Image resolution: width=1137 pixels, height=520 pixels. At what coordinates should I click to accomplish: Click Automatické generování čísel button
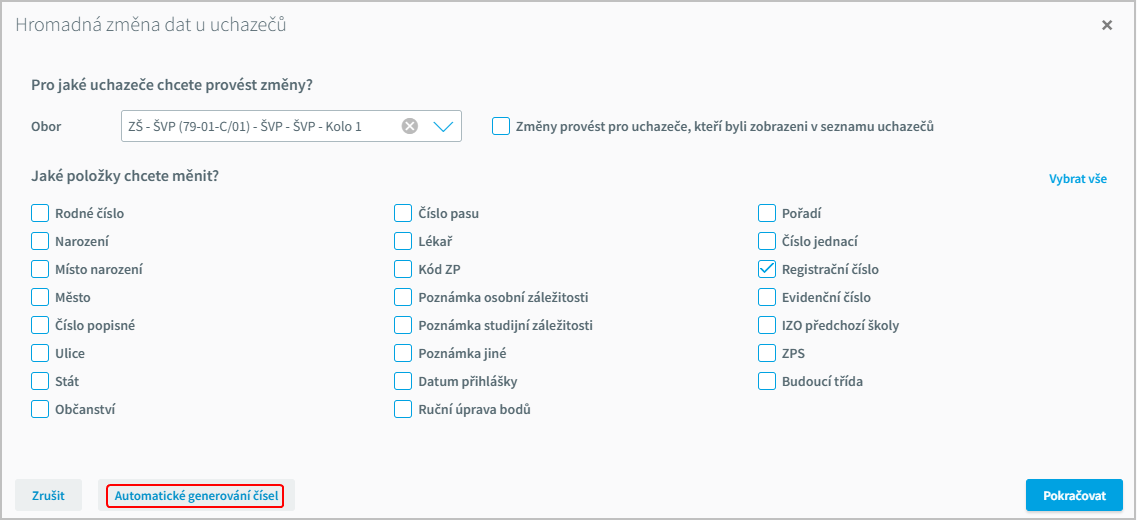196,496
